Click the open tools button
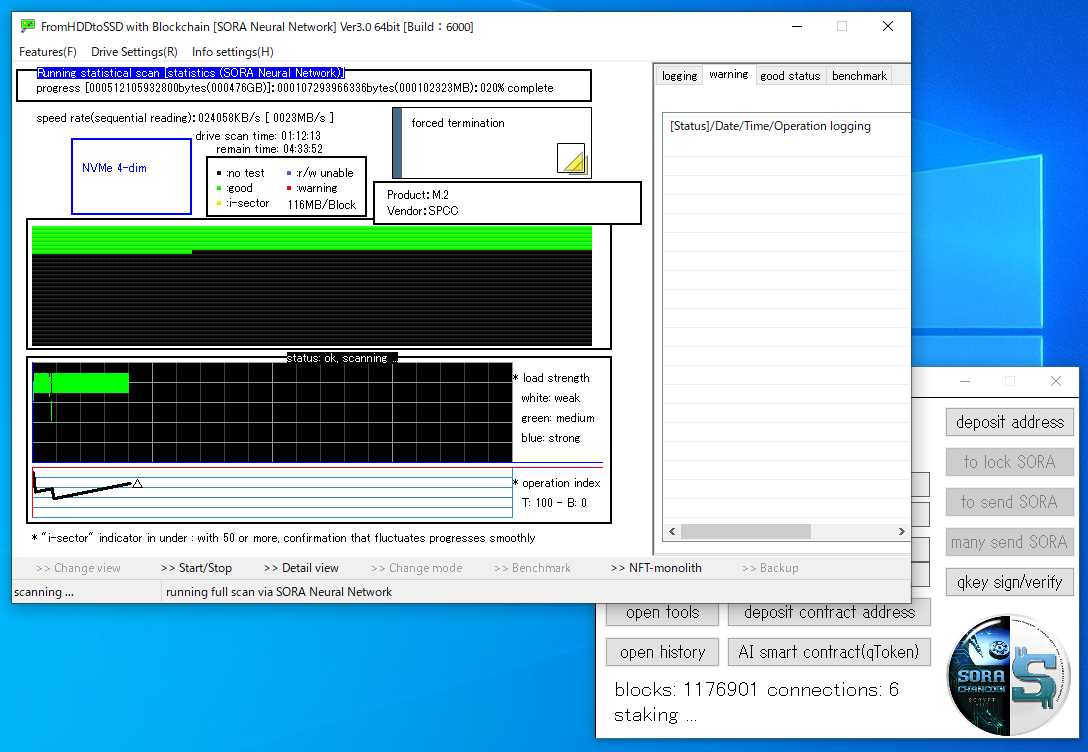 (663, 613)
